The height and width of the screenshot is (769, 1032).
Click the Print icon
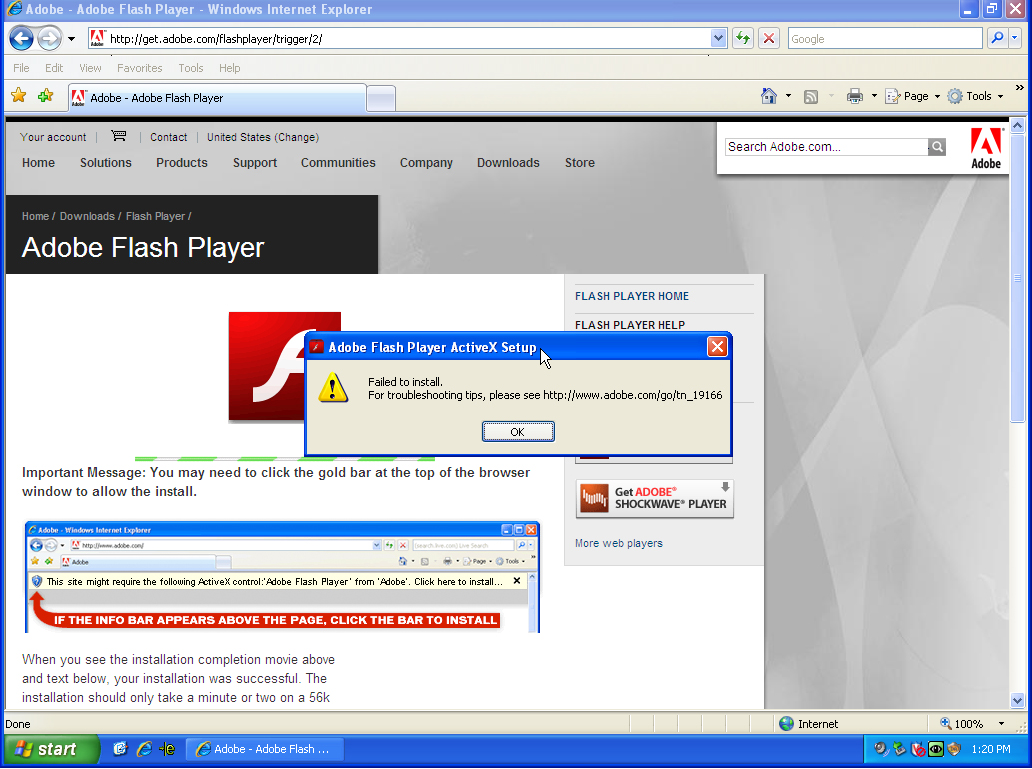coord(854,96)
